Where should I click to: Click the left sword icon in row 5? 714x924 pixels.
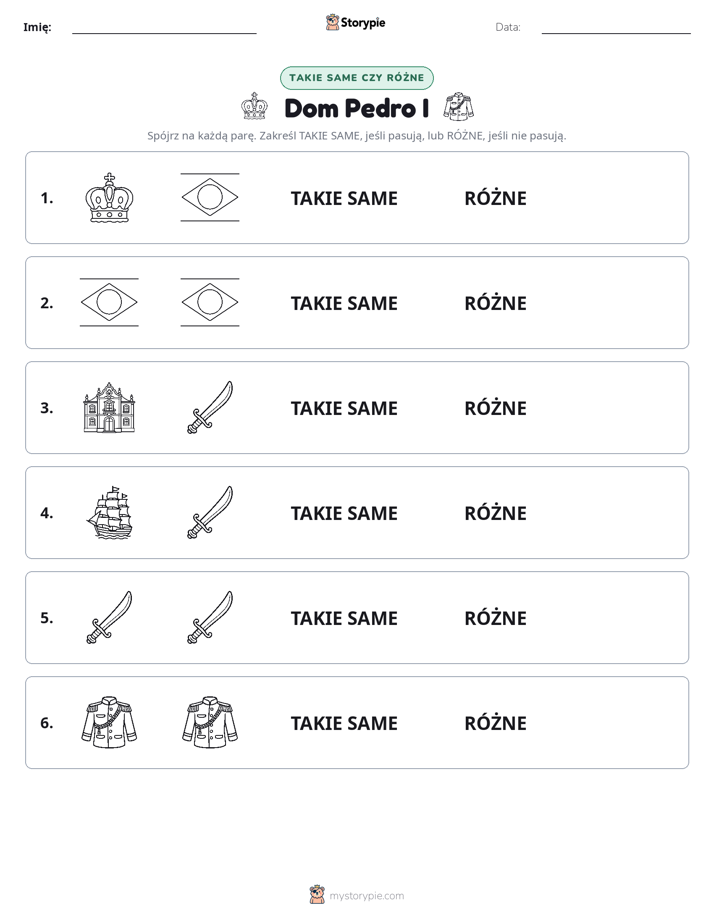pyautogui.click(x=109, y=617)
